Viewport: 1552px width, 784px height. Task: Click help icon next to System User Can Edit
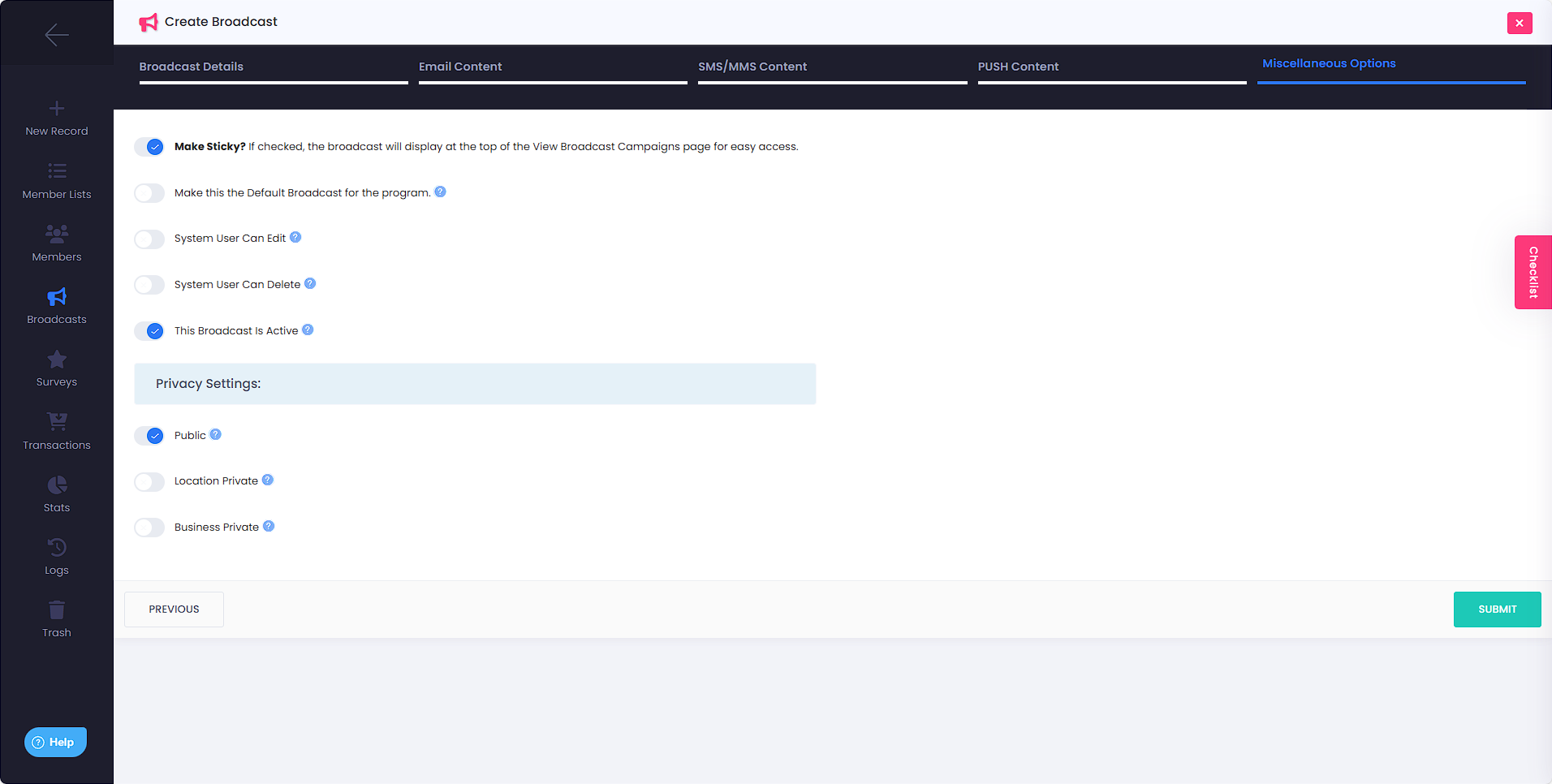point(295,237)
